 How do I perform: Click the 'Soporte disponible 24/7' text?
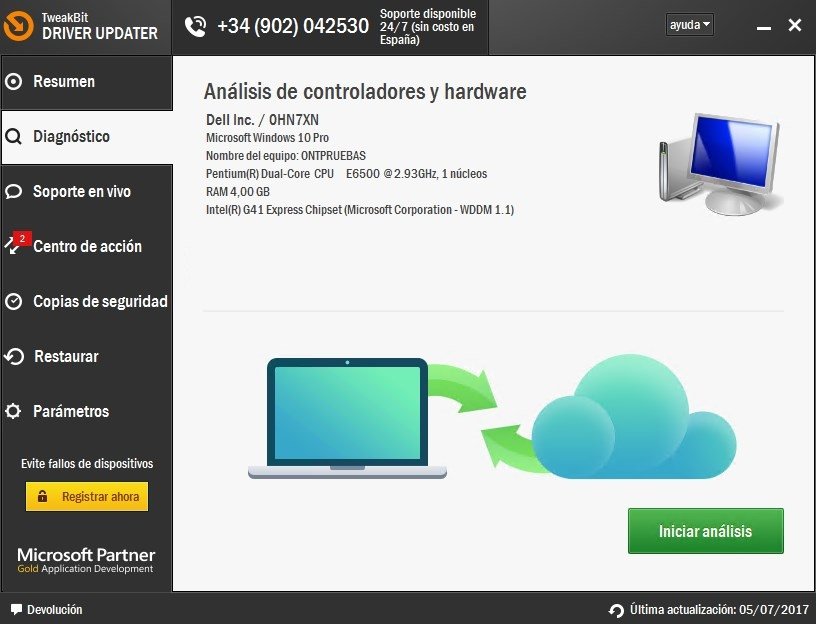pyautogui.click(x=428, y=27)
